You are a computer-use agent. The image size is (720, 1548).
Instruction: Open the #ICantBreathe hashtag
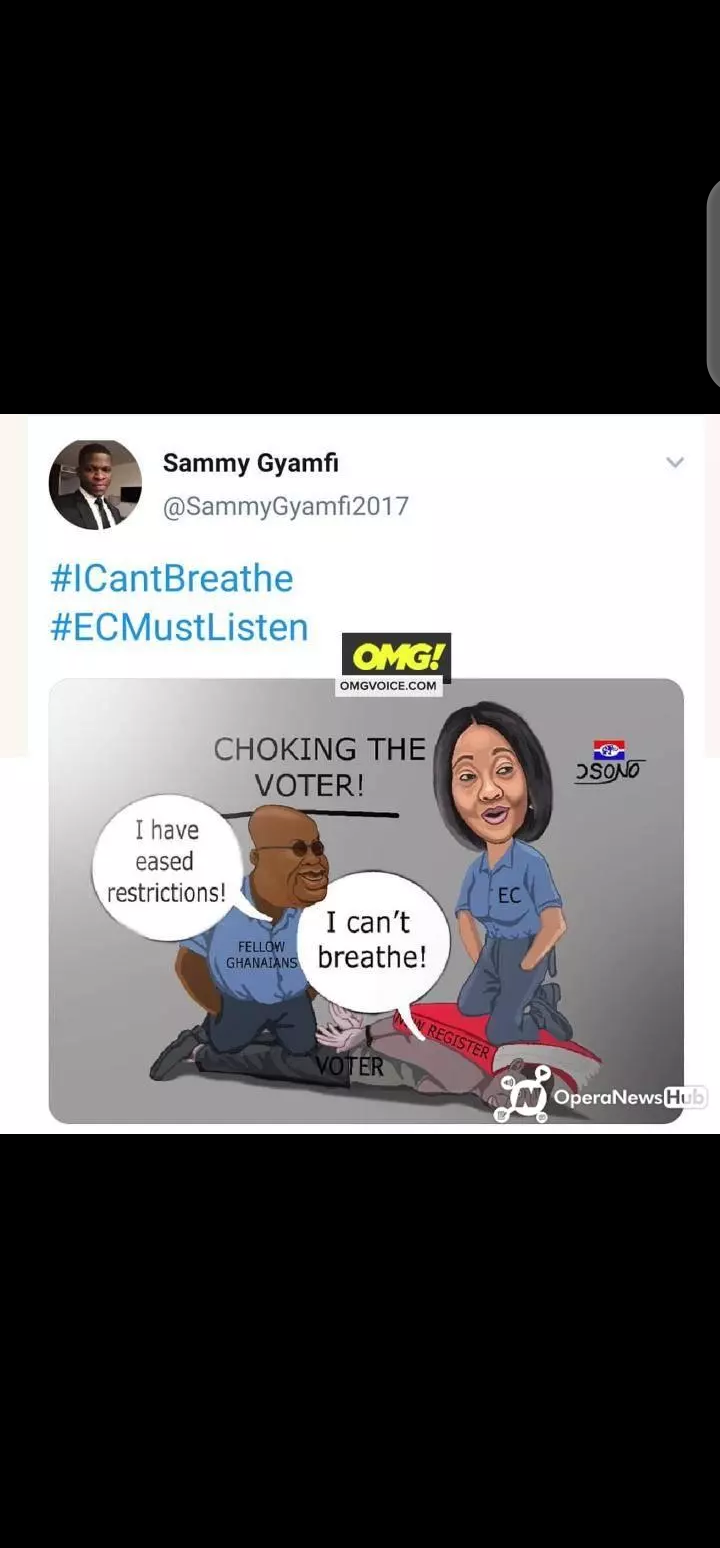172,579
